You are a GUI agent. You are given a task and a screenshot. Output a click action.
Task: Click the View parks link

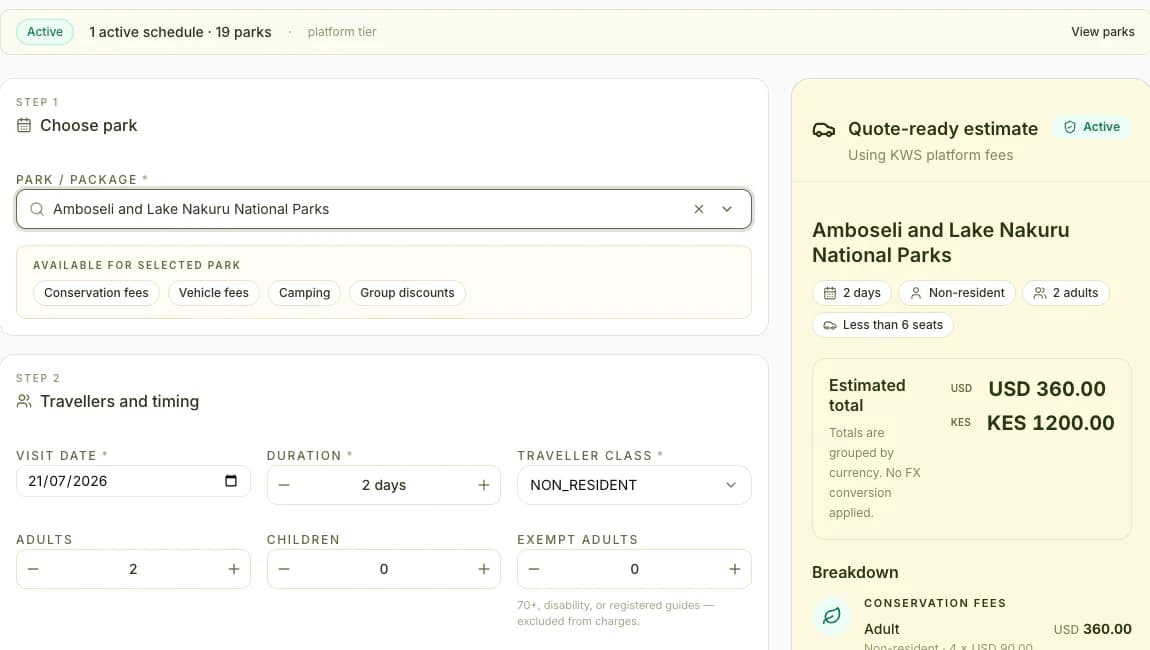(x=1102, y=32)
